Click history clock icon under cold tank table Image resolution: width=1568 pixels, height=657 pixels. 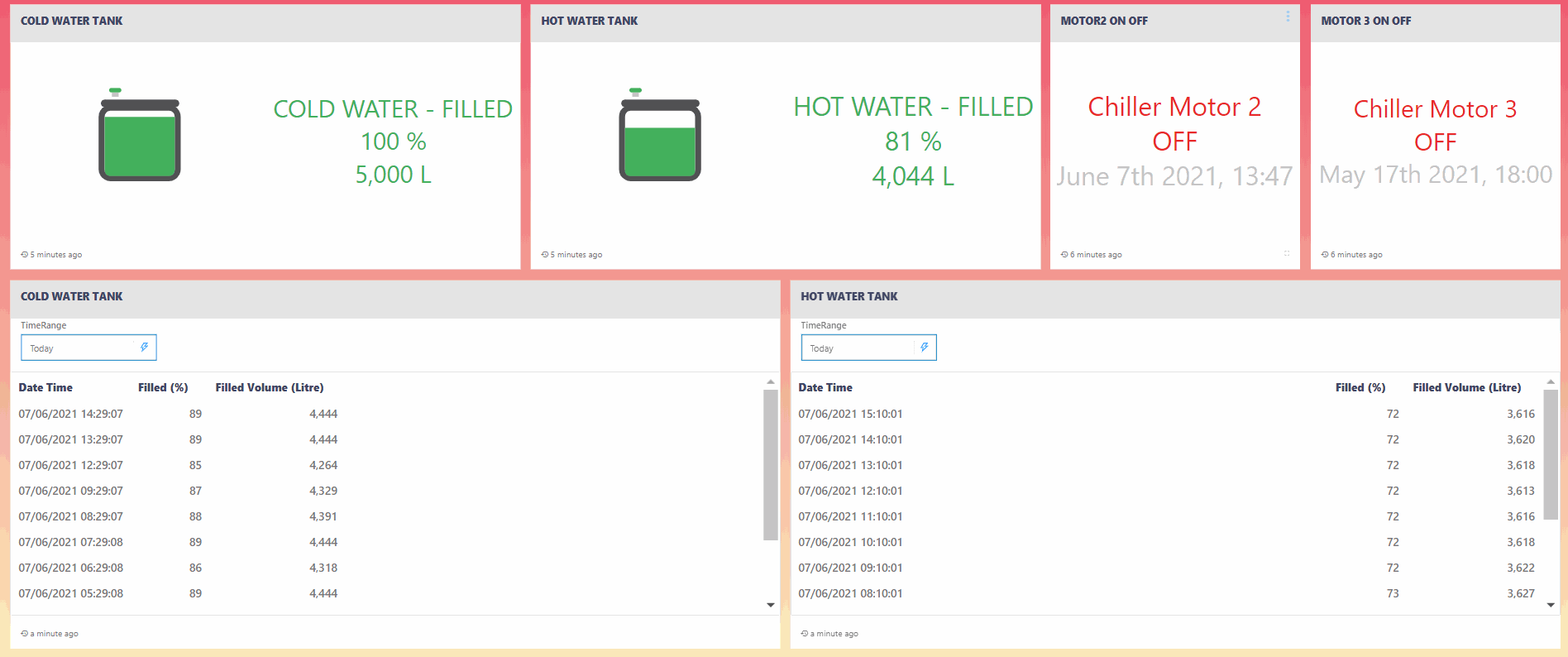point(25,634)
